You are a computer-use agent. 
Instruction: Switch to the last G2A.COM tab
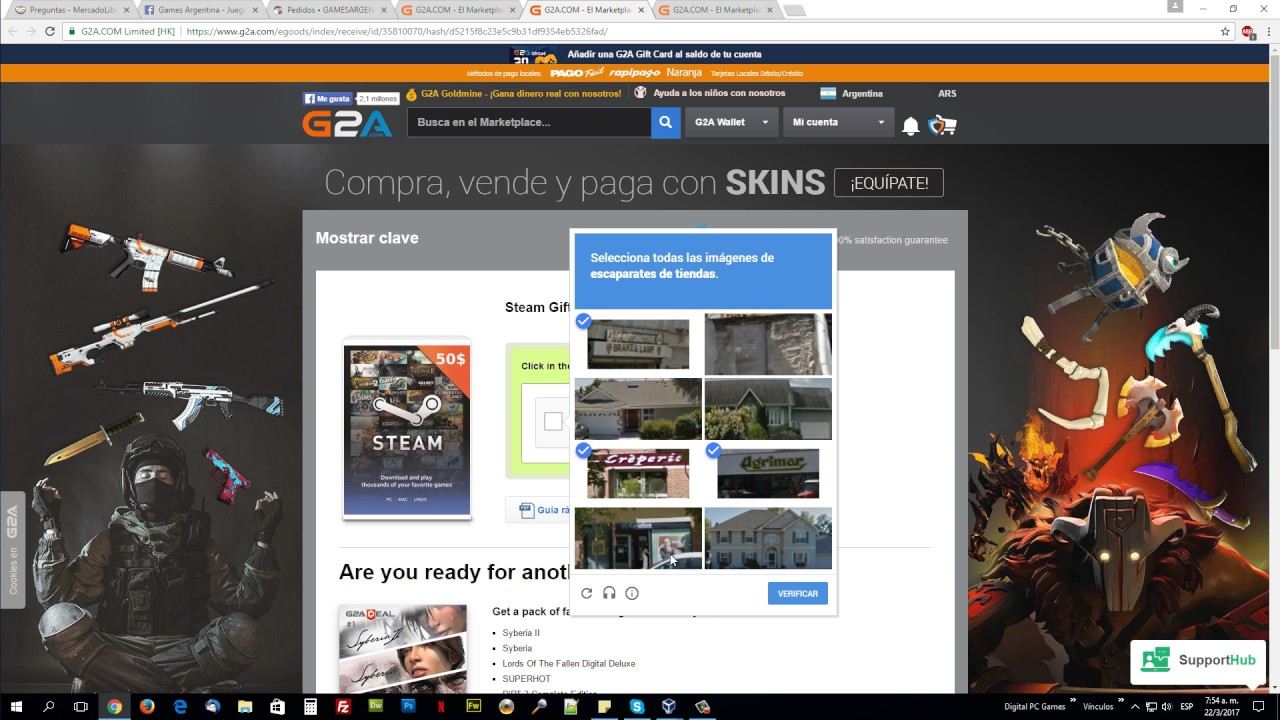(x=715, y=10)
